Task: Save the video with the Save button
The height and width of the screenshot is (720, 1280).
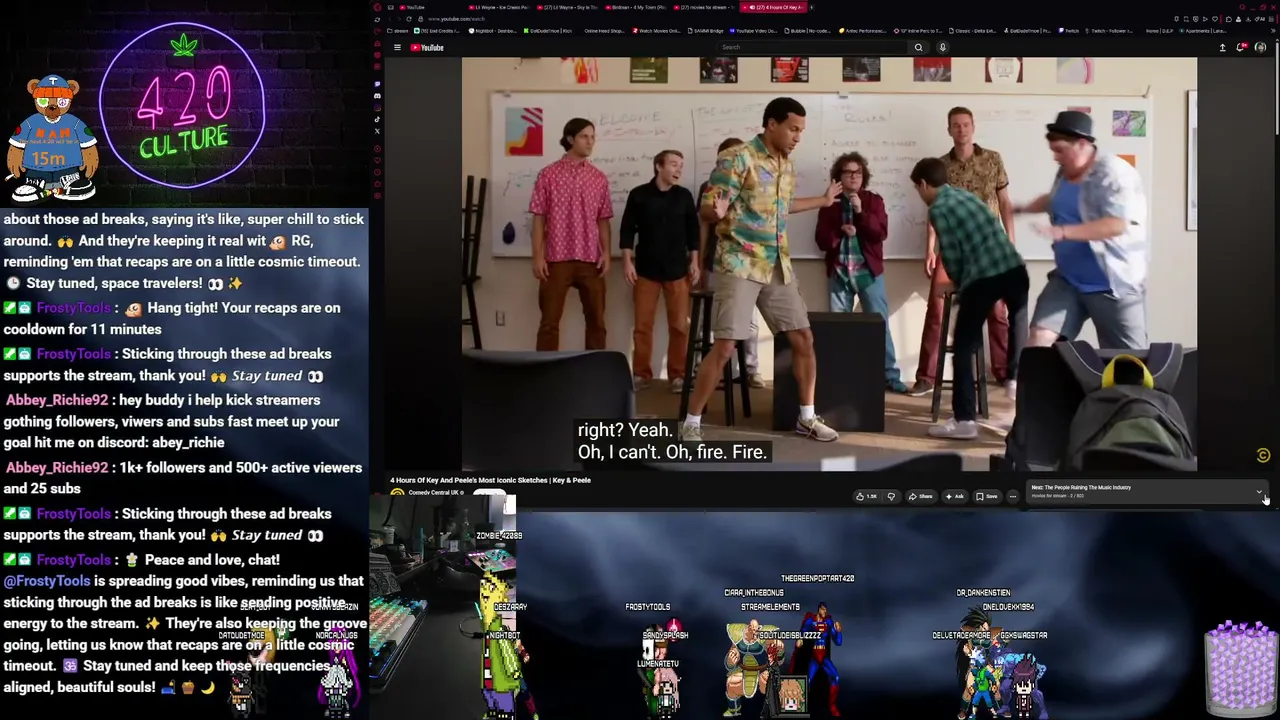Action: [987, 496]
